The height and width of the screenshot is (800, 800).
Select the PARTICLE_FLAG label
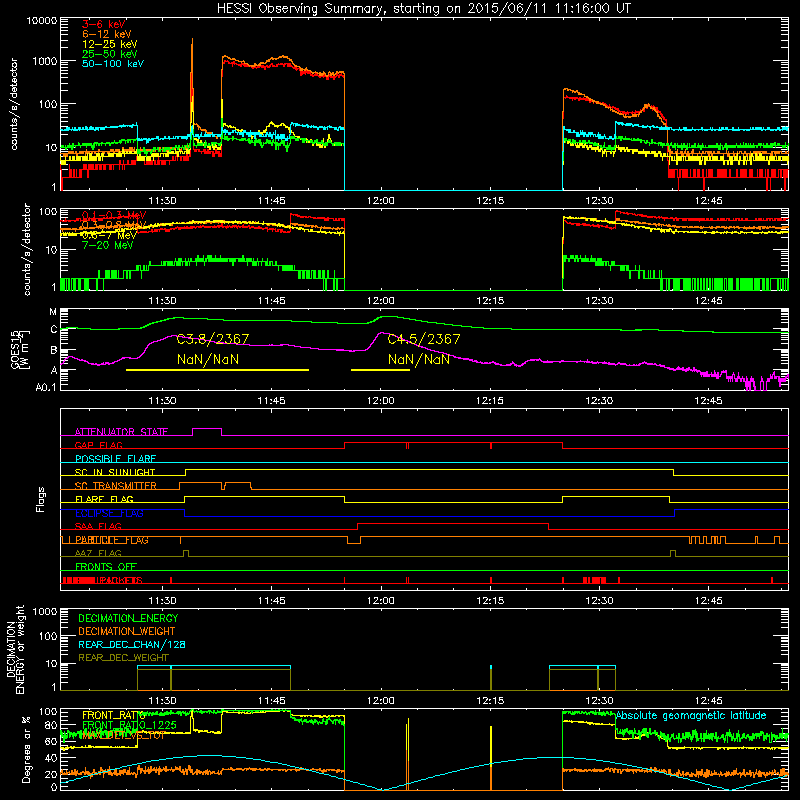[x=112, y=540]
